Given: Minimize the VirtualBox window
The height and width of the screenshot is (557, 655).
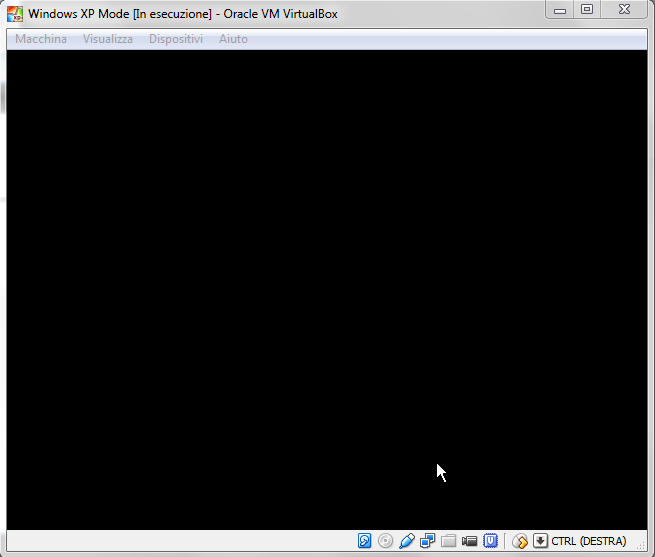Looking at the screenshot, I should 560,10.
